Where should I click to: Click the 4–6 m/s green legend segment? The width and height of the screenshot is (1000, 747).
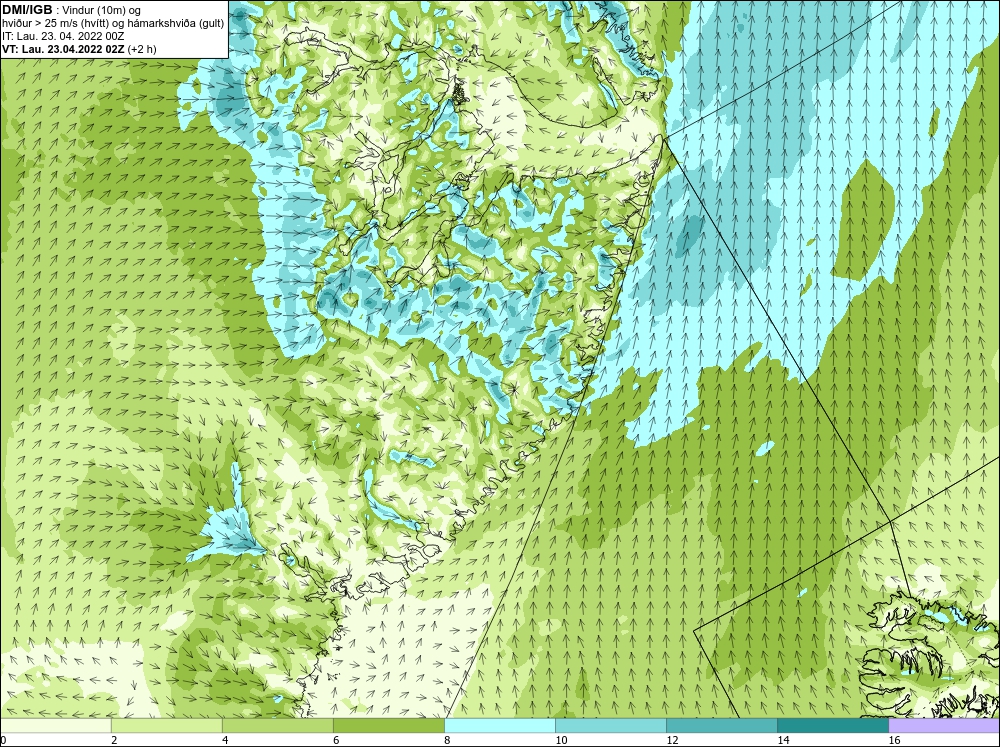278,726
